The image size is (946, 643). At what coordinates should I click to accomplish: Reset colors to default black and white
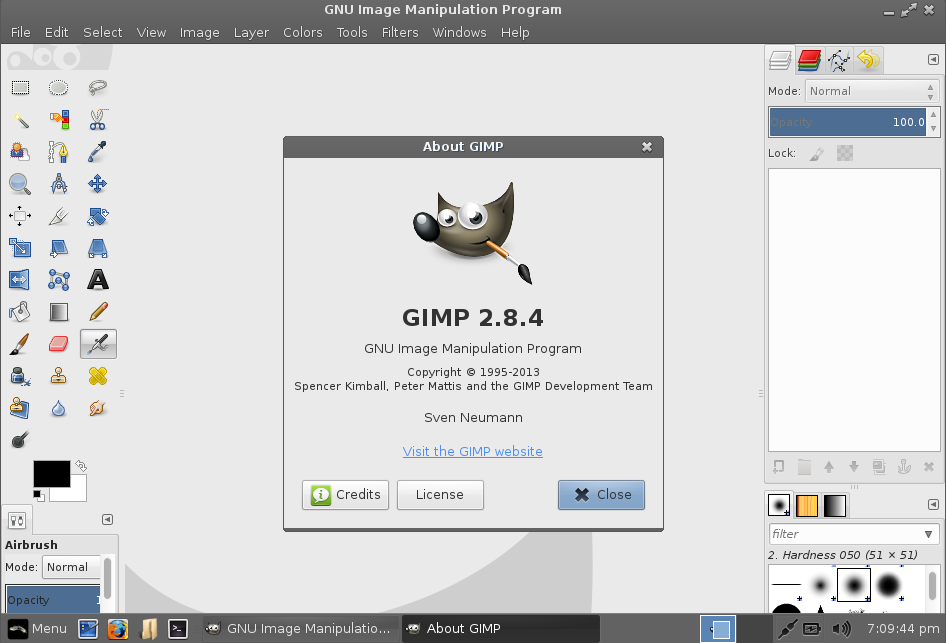pyautogui.click(x=39, y=496)
